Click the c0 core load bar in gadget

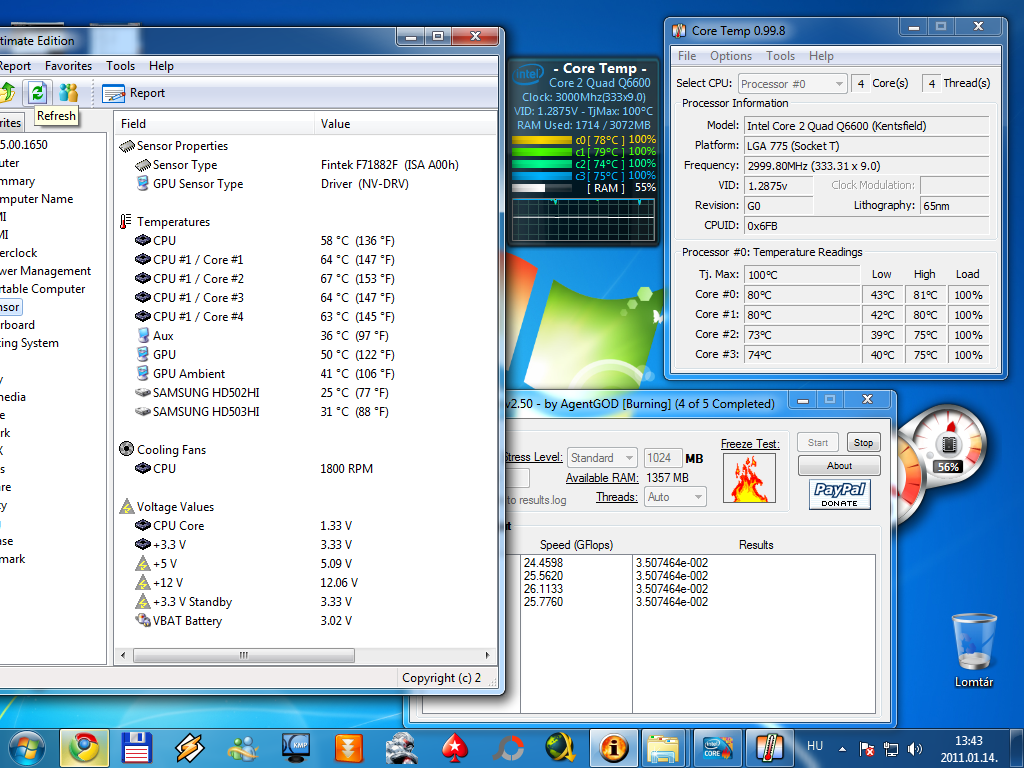(x=541, y=140)
